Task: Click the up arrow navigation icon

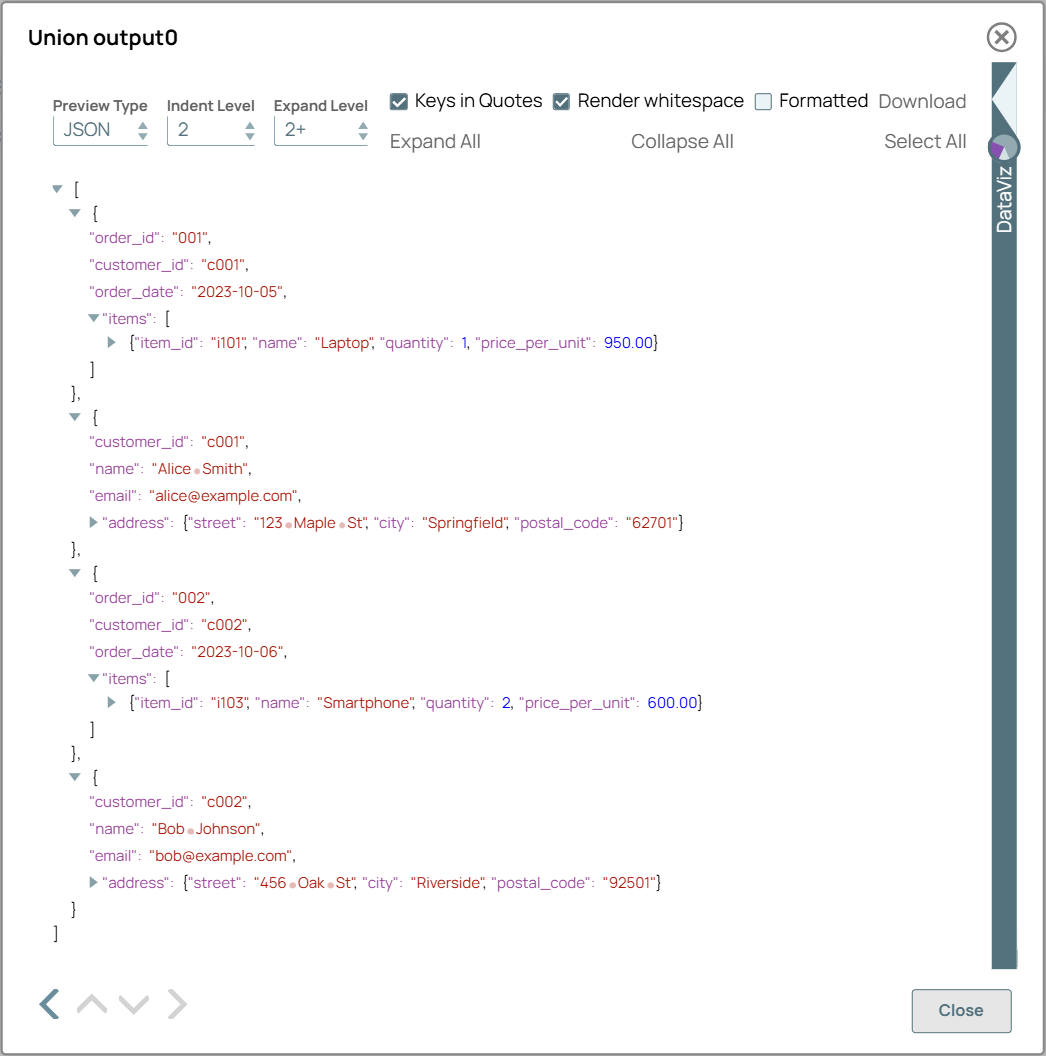Action: point(91,1004)
